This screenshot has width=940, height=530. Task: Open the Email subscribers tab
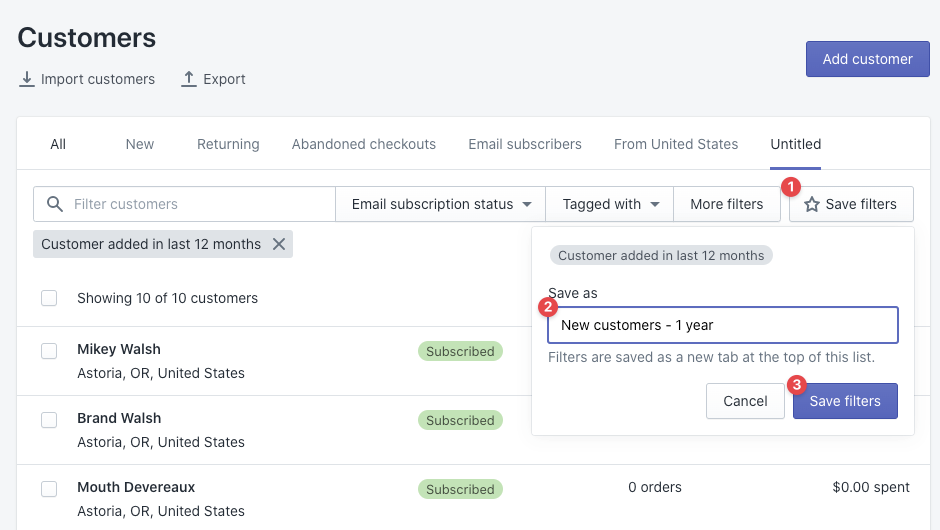[x=525, y=144]
